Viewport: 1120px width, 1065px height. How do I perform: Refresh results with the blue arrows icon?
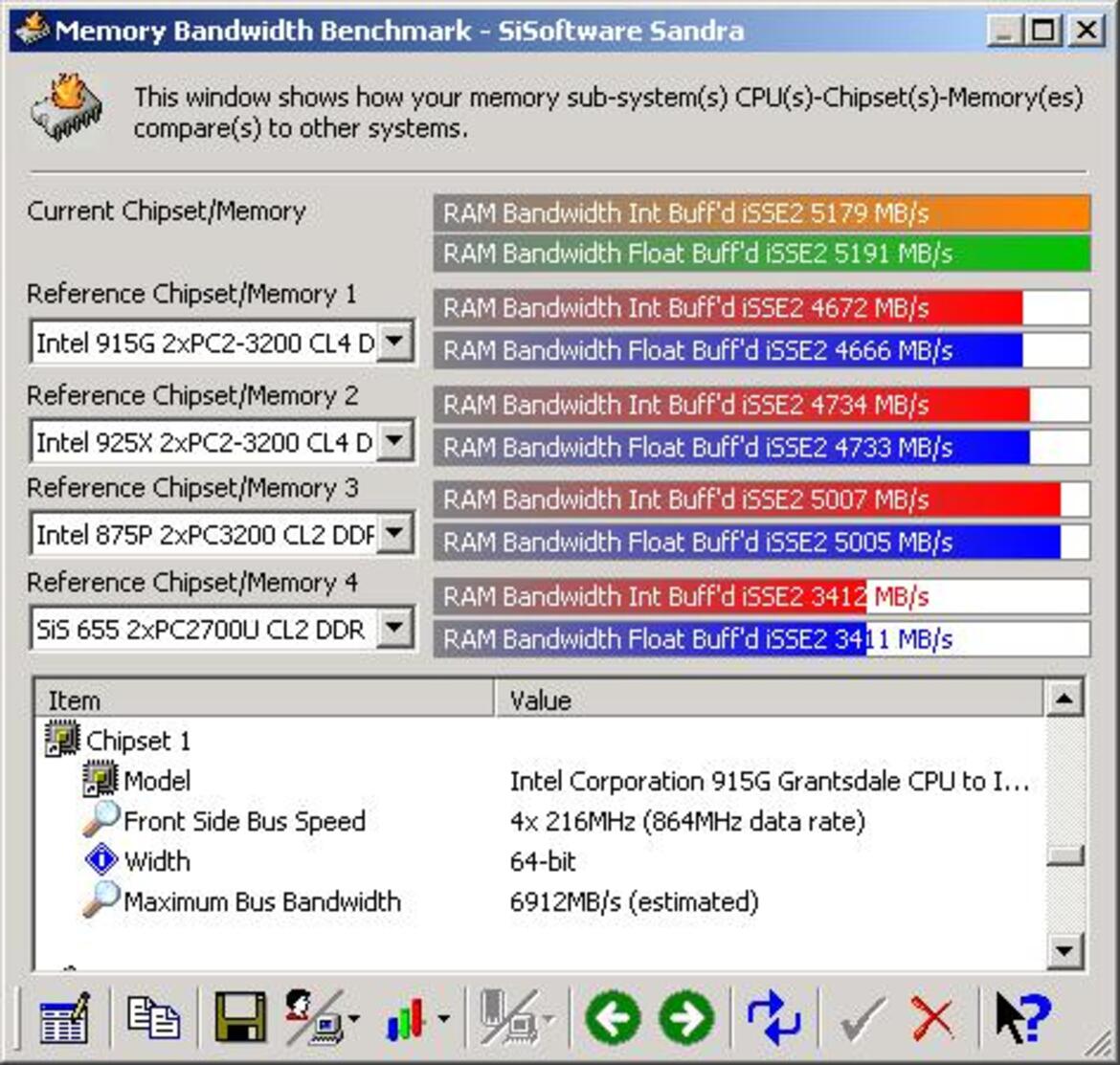click(x=773, y=1017)
